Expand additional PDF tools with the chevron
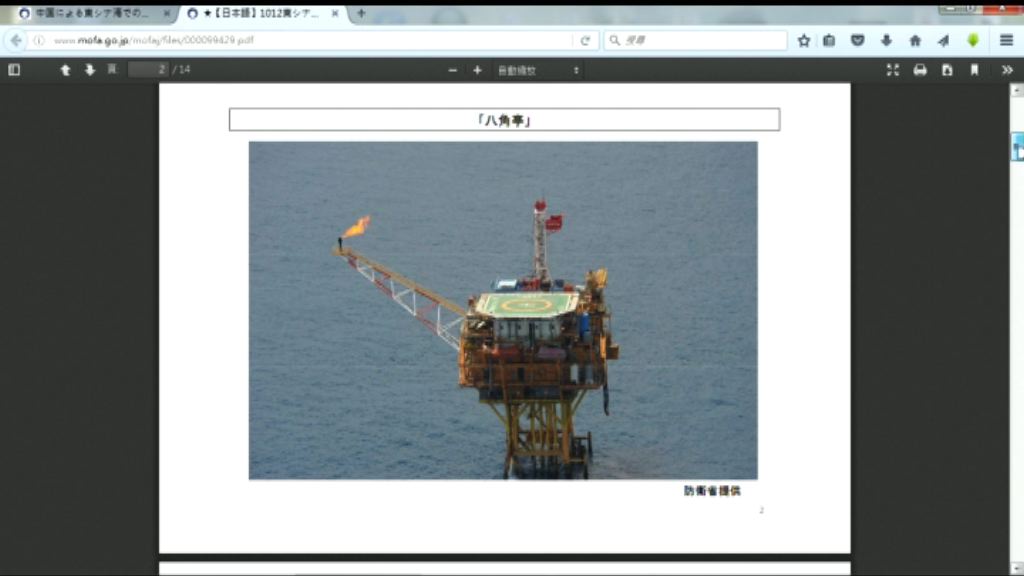 (x=1006, y=70)
